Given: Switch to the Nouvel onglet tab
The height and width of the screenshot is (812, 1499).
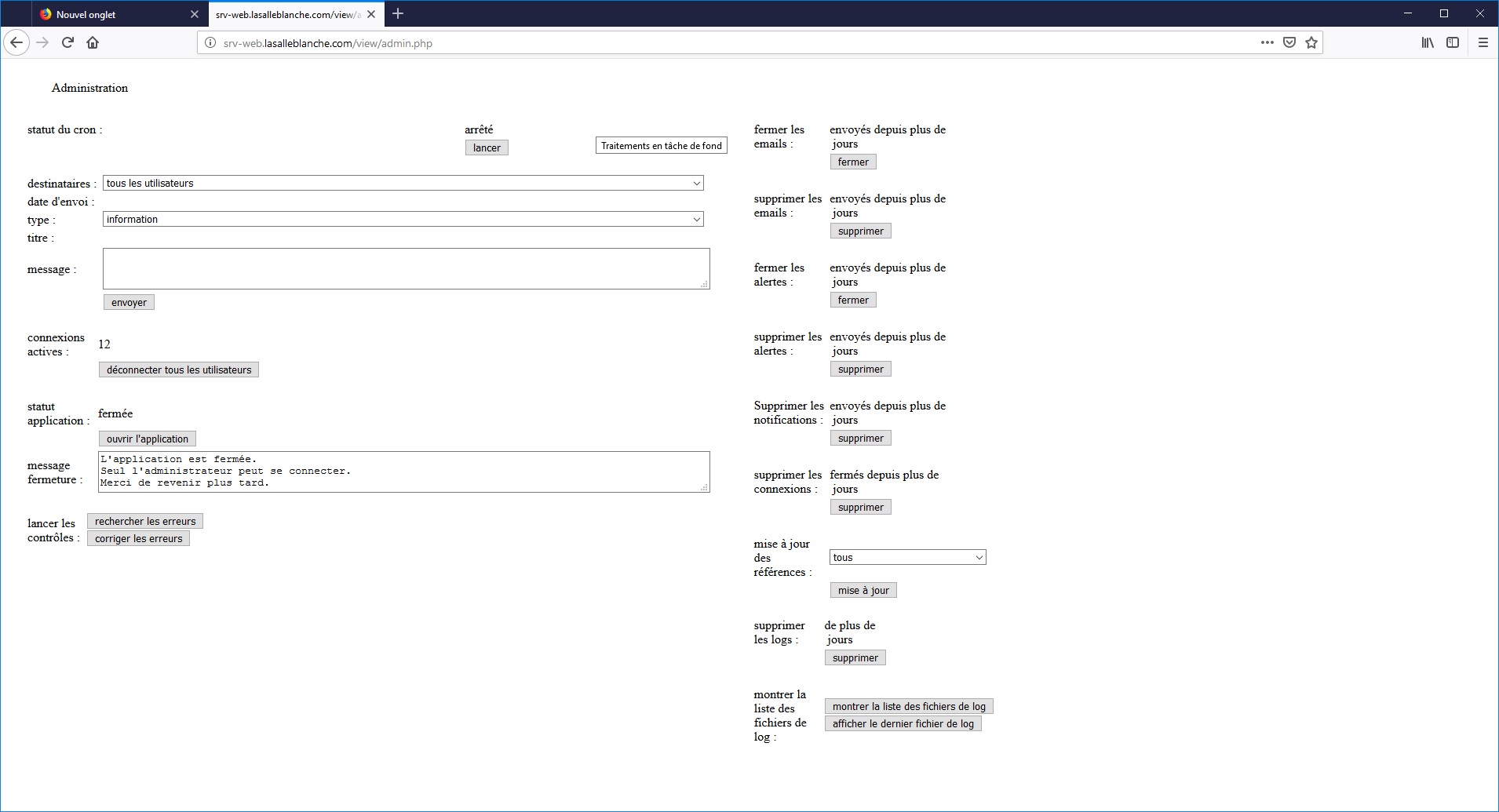Looking at the screenshot, I should (x=110, y=14).
